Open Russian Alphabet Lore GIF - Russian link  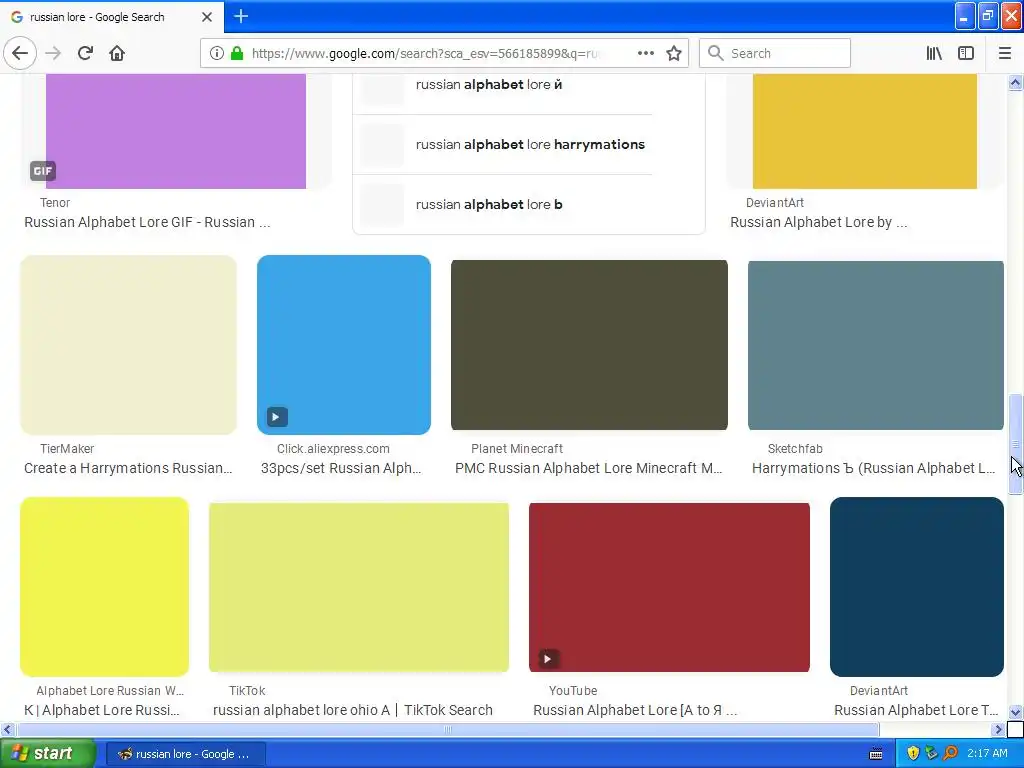click(147, 222)
